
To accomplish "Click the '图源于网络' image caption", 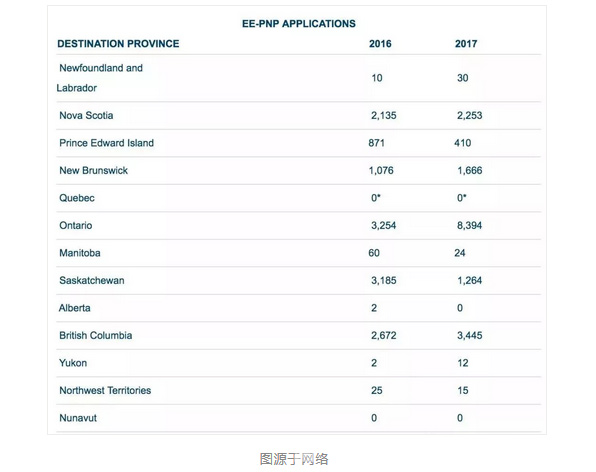I will pos(294,459).
